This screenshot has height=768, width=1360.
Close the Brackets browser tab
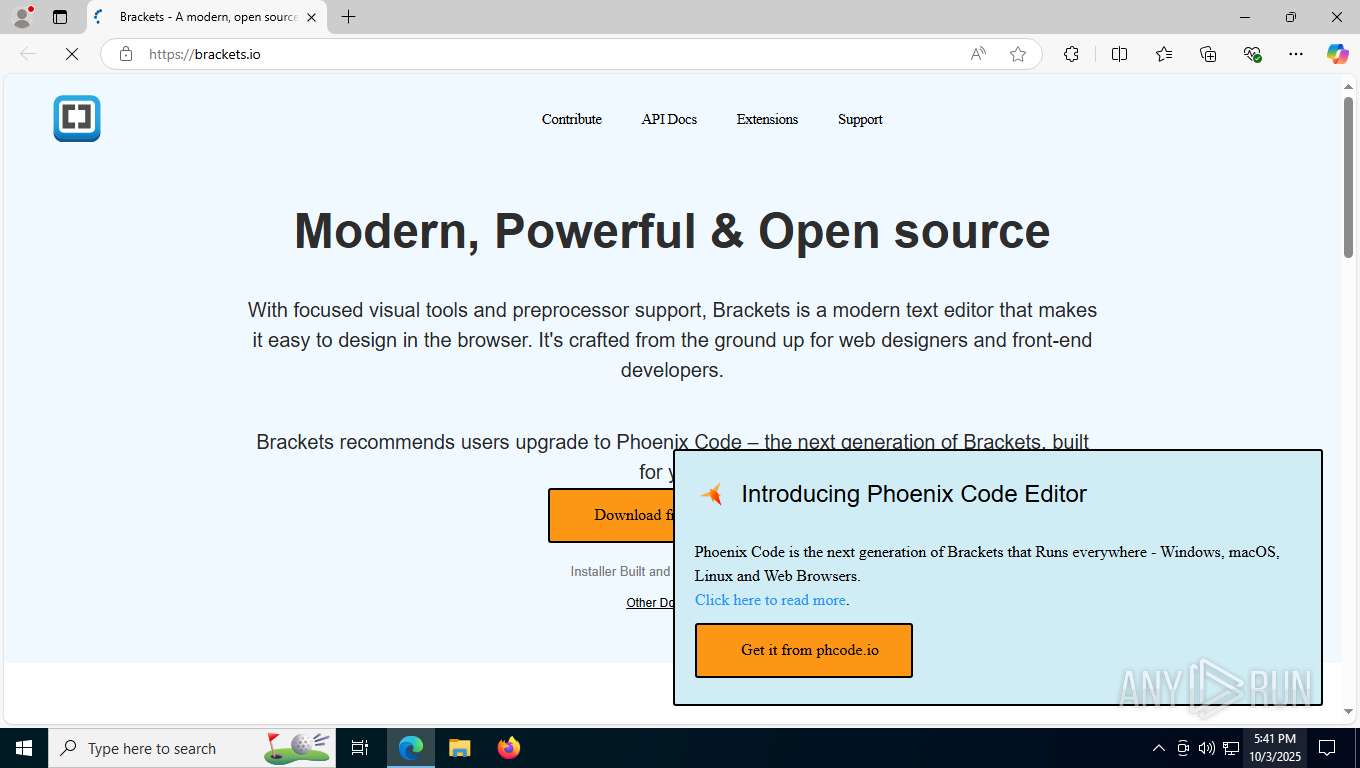pyautogui.click(x=311, y=17)
